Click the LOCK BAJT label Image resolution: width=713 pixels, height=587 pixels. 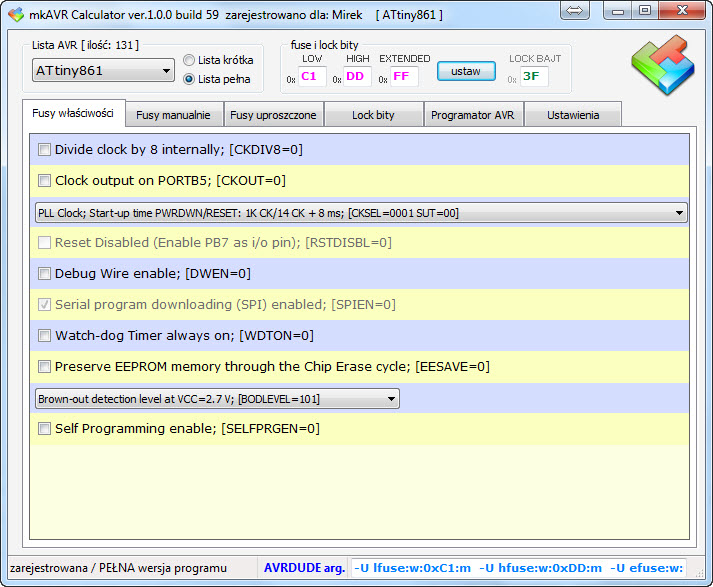(535, 59)
